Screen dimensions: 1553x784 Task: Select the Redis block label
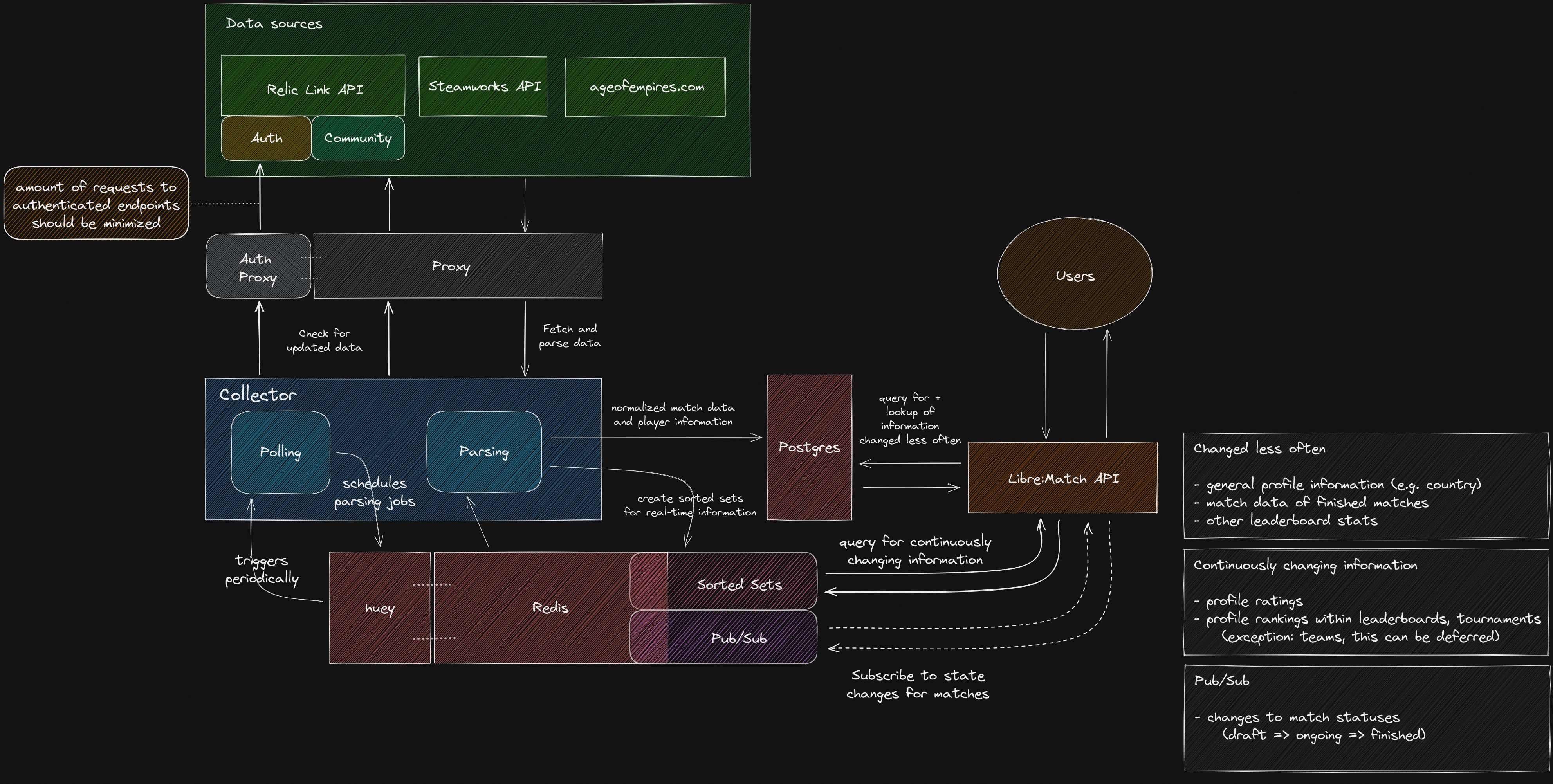point(550,607)
